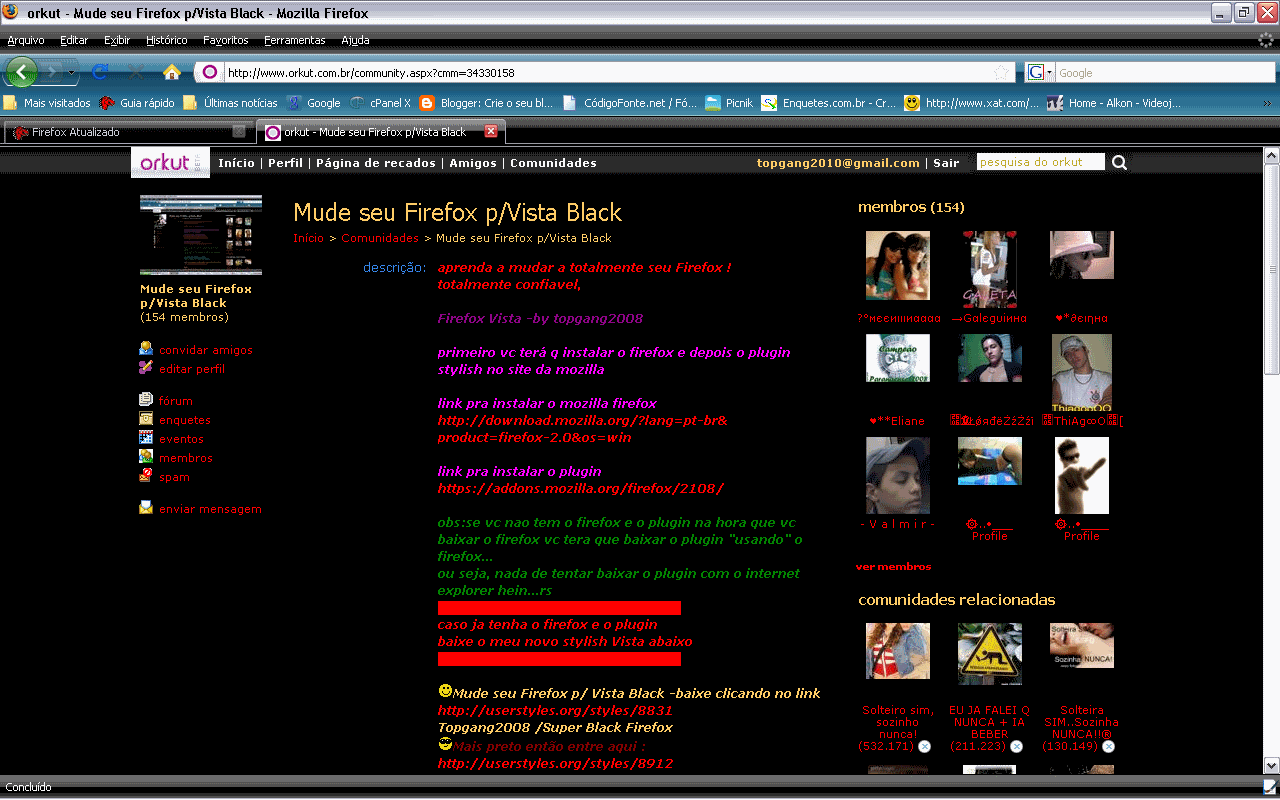Open the search engine Google dropdown
The width and height of the screenshot is (1280, 800).
coord(1040,72)
